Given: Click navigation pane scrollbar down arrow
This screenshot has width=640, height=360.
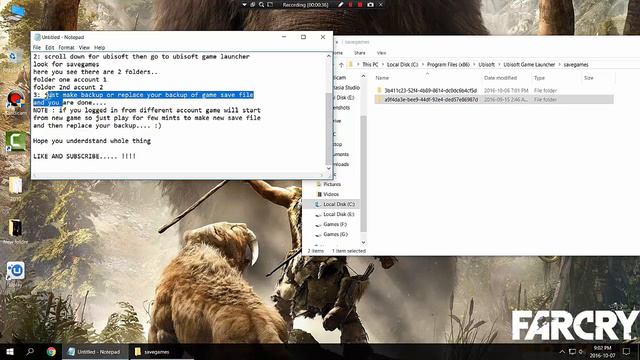Looking at the screenshot, I should pyautogui.click(x=363, y=242).
